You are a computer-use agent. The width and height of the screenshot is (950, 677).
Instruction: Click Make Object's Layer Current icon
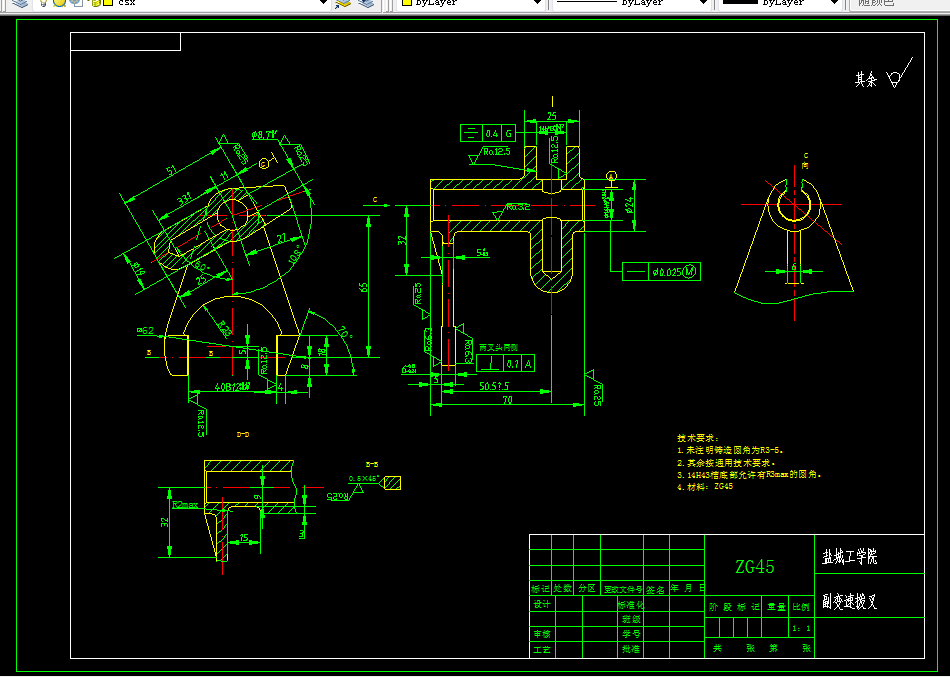(343, 3)
